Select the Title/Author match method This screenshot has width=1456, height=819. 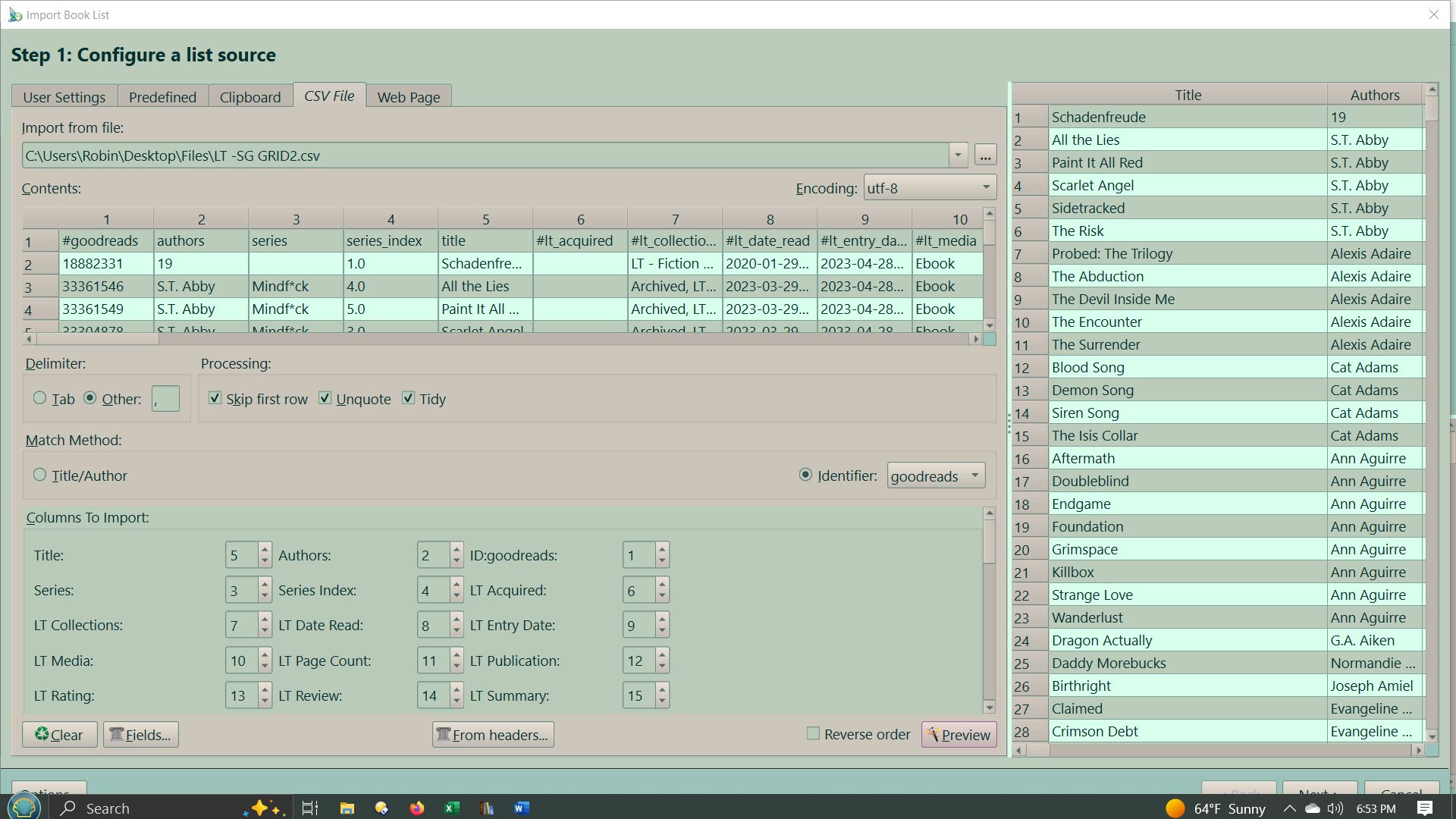[x=40, y=475]
